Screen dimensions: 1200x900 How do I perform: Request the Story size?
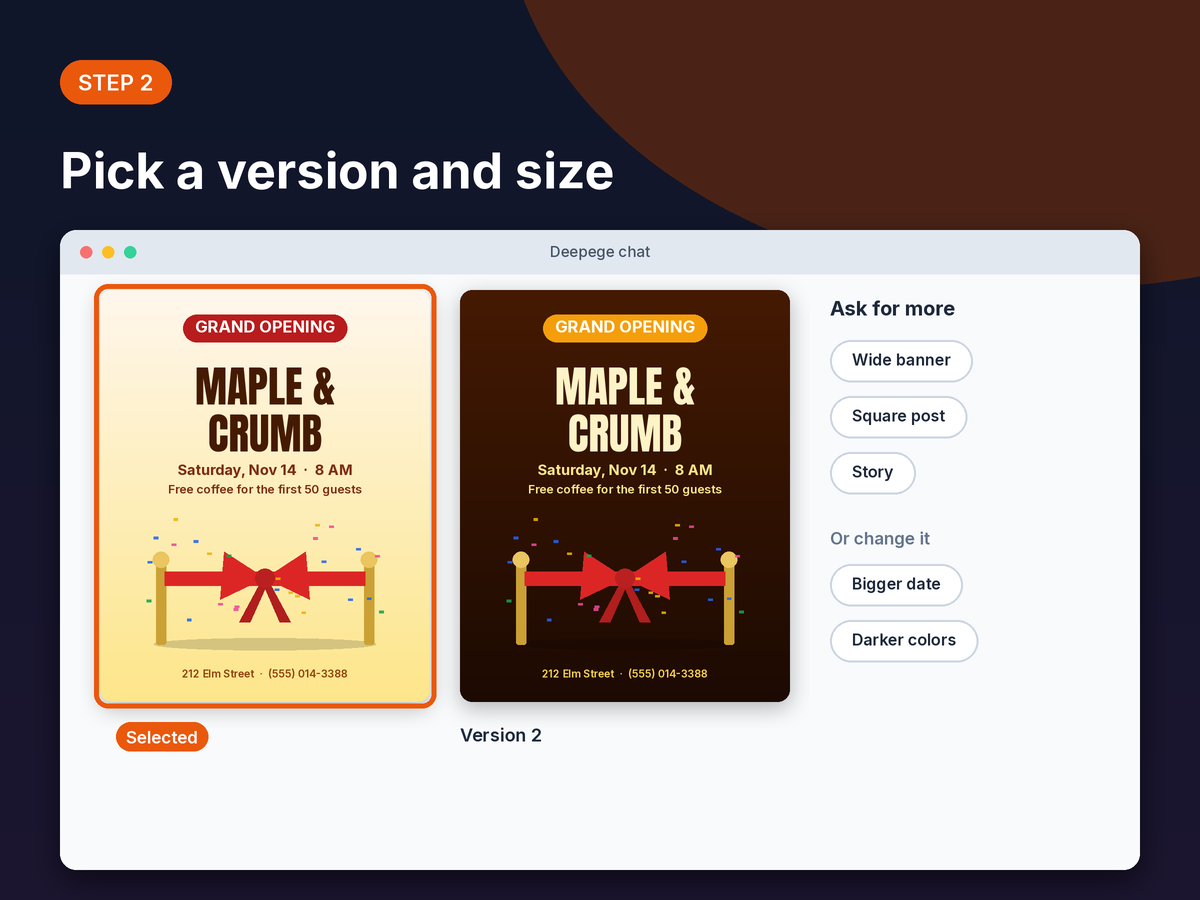tap(872, 472)
